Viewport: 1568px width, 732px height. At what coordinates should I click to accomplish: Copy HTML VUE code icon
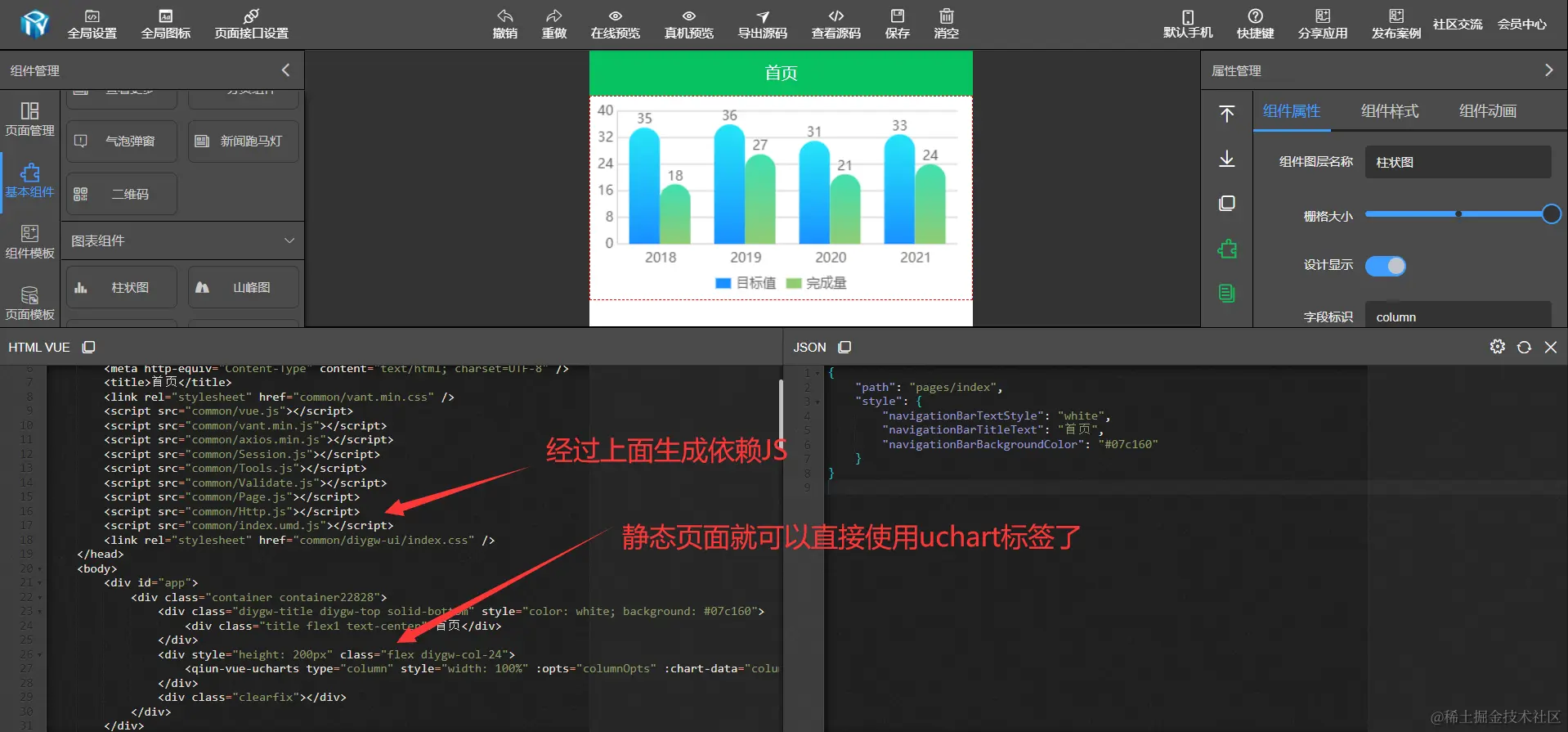(88, 347)
